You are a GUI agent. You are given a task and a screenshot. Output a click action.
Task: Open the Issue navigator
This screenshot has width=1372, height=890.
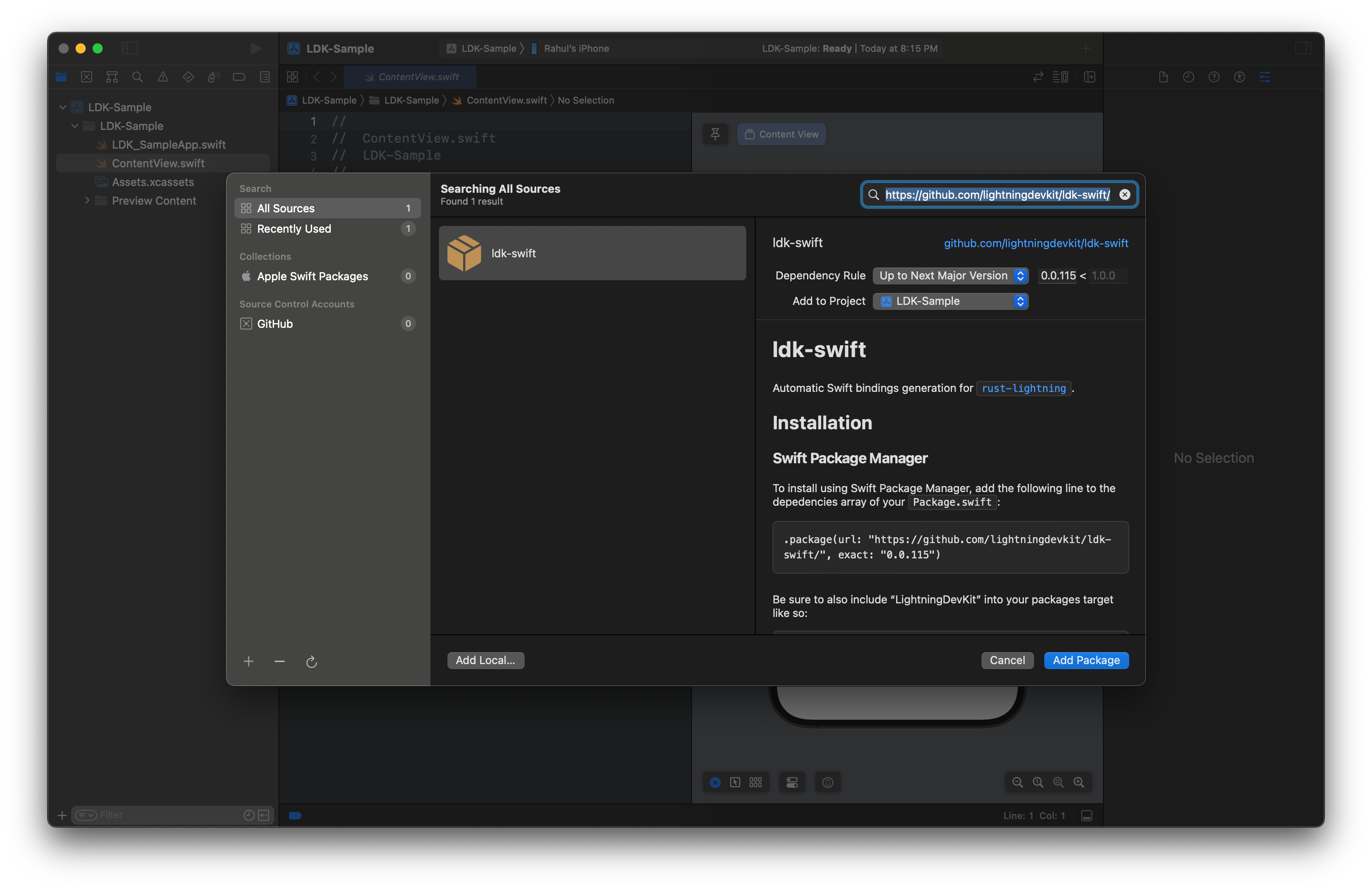click(x=163, y=77)
